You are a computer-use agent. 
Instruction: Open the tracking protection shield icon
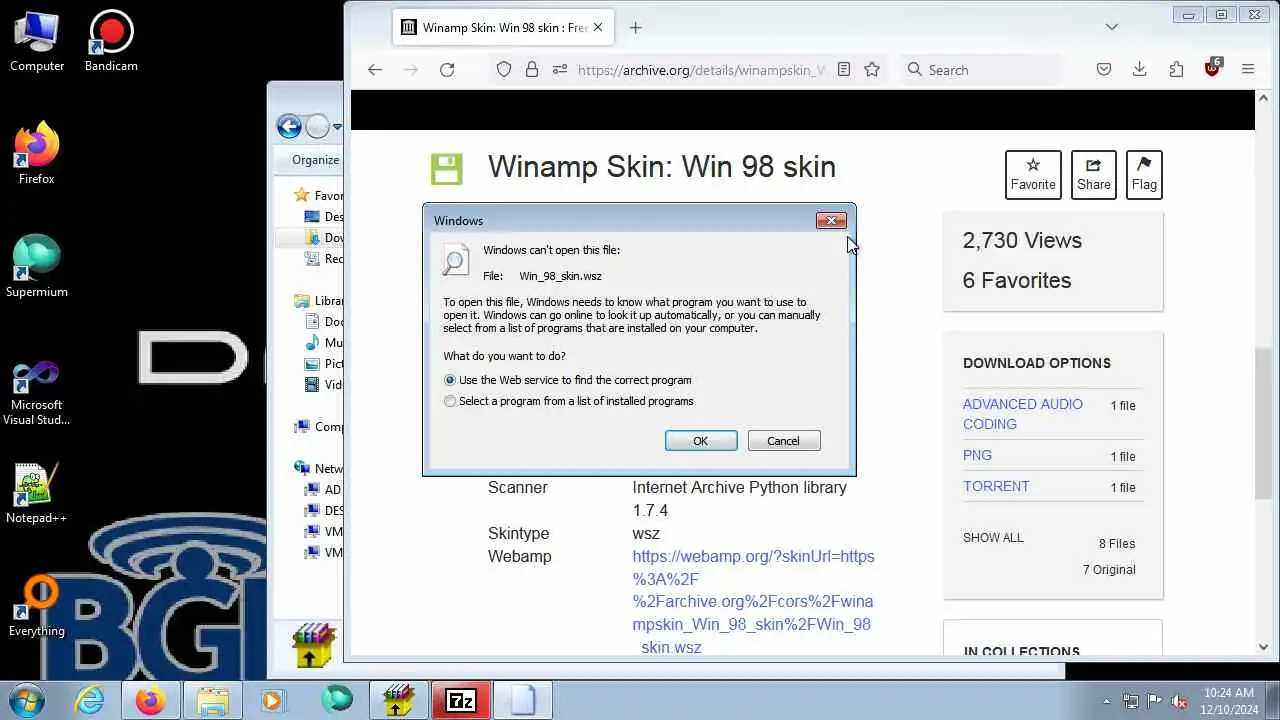(504, 70)
